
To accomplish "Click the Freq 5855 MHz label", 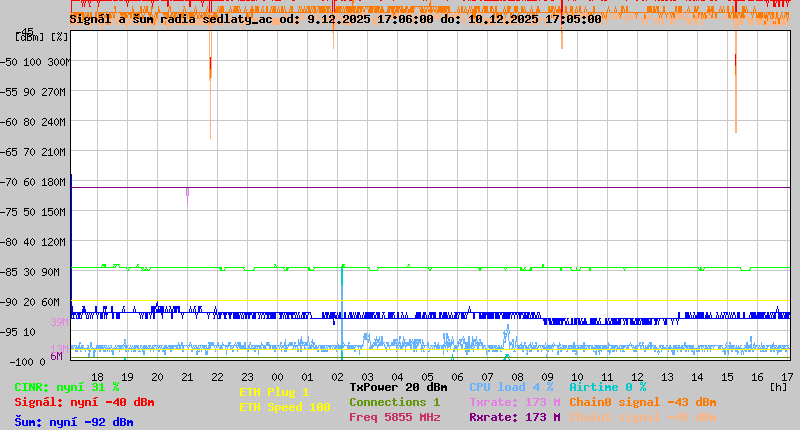I will pyautogui.click(x=394, y=417).
